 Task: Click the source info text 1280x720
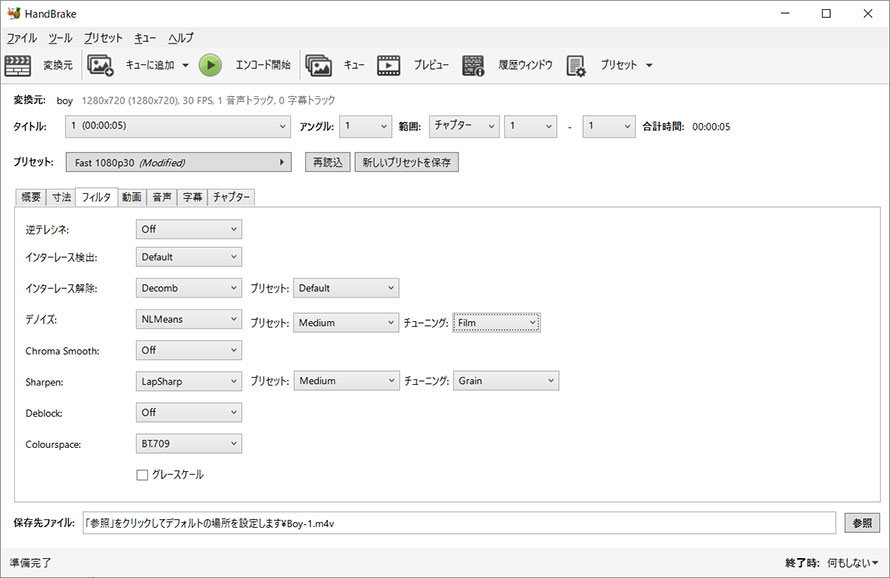click(208, 100)
